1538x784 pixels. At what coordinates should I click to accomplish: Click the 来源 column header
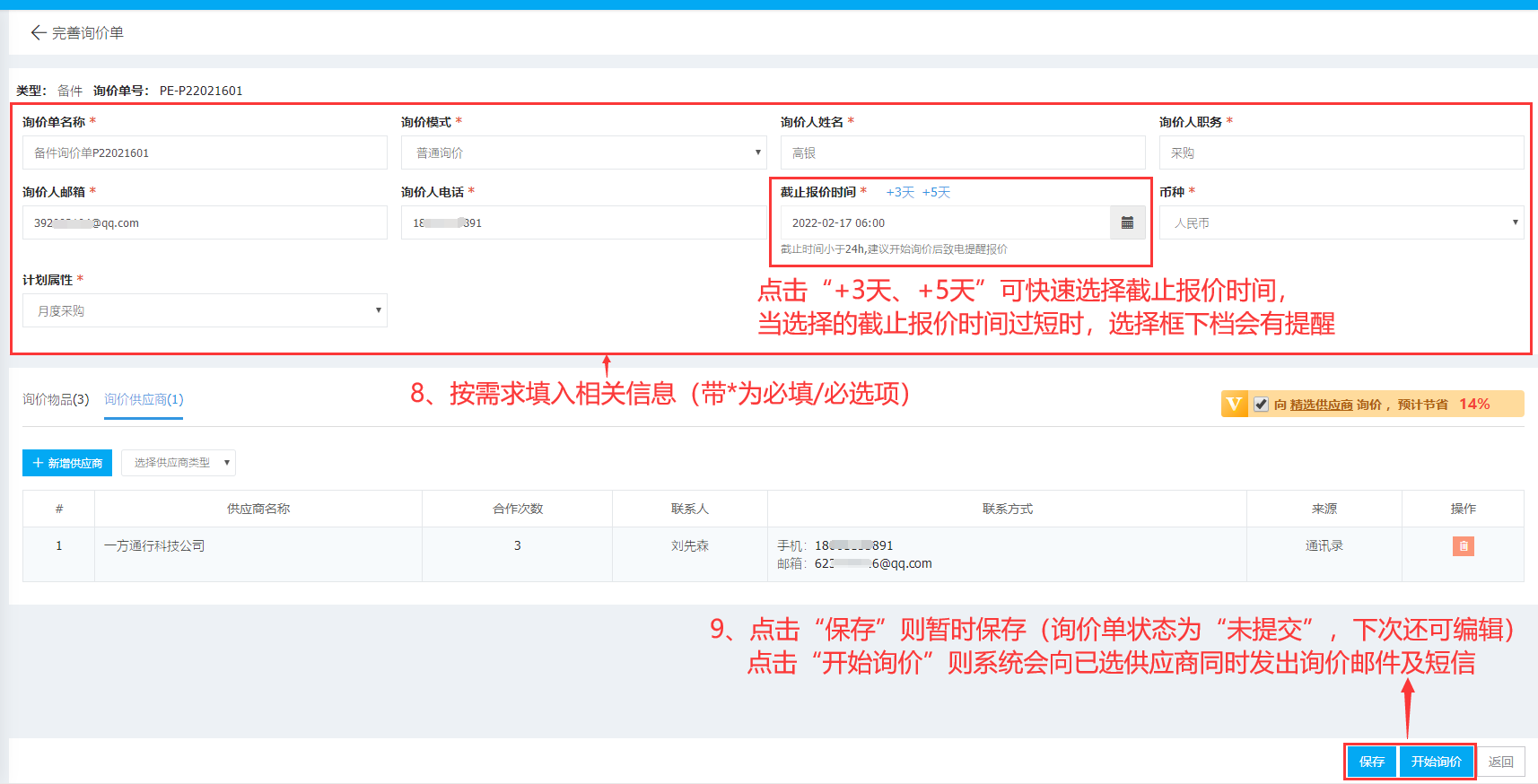pos(1324,509)
